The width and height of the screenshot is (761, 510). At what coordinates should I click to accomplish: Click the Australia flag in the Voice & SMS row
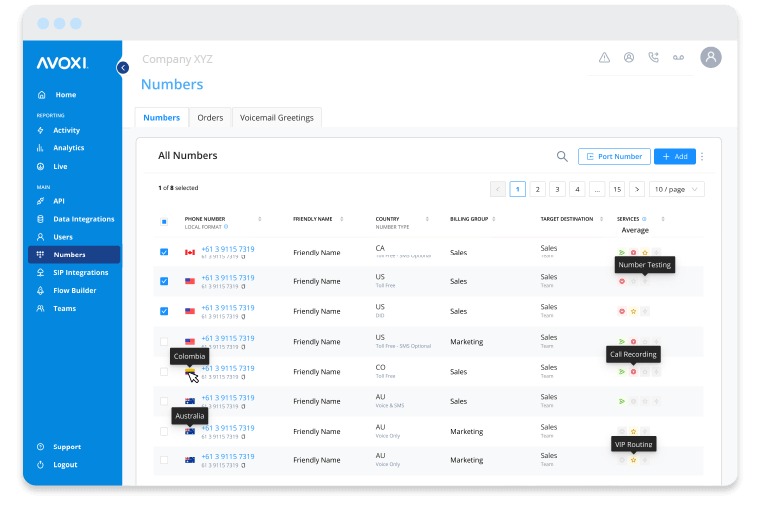pos(190,401)
